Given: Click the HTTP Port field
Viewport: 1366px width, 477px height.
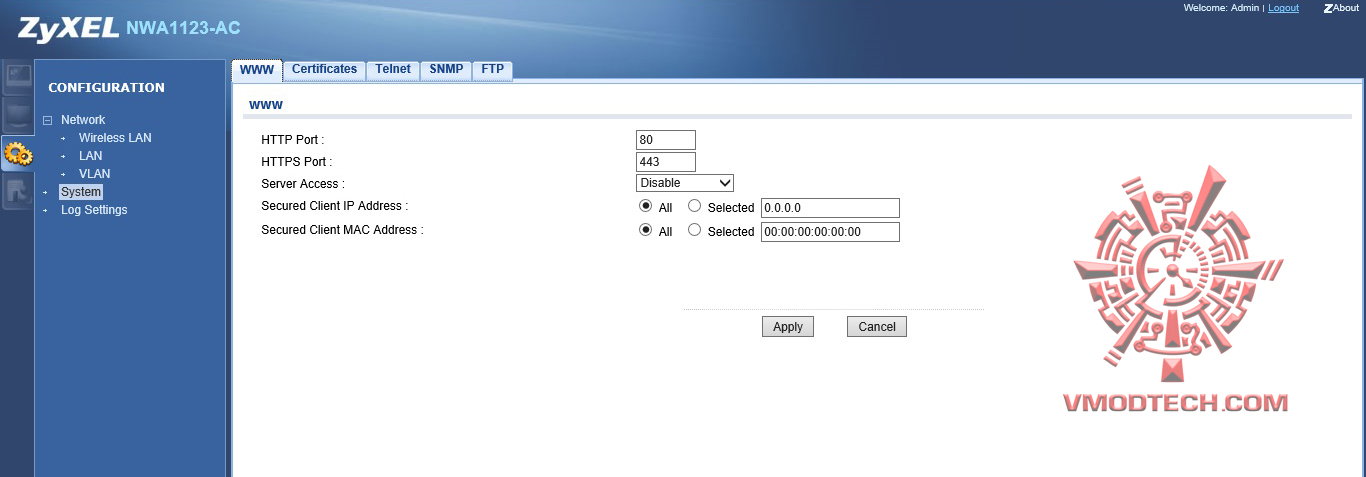Looking at the screenshot, I should (x=666, y=140).
